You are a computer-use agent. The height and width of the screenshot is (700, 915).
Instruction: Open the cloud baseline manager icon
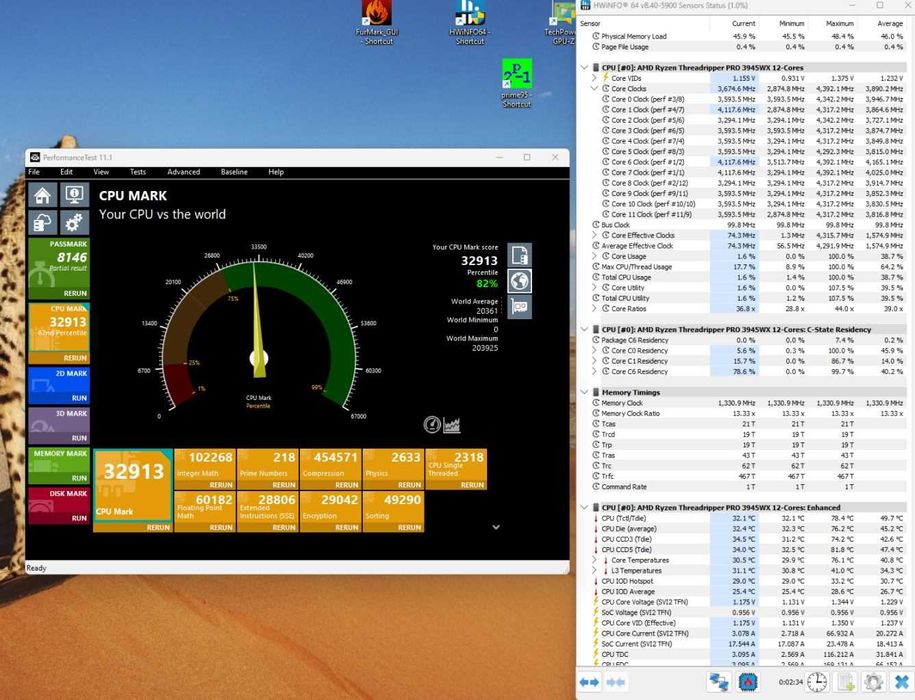[43, 222]
